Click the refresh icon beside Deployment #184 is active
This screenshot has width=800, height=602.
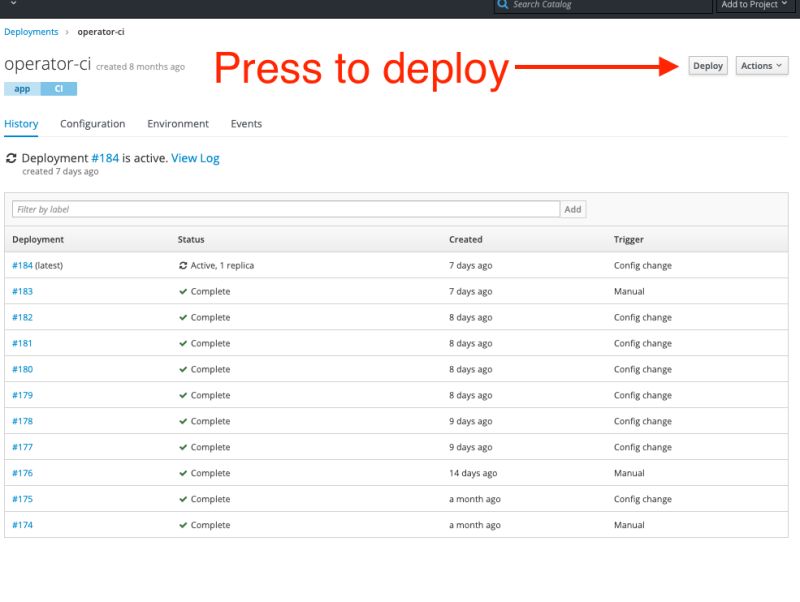11,158
